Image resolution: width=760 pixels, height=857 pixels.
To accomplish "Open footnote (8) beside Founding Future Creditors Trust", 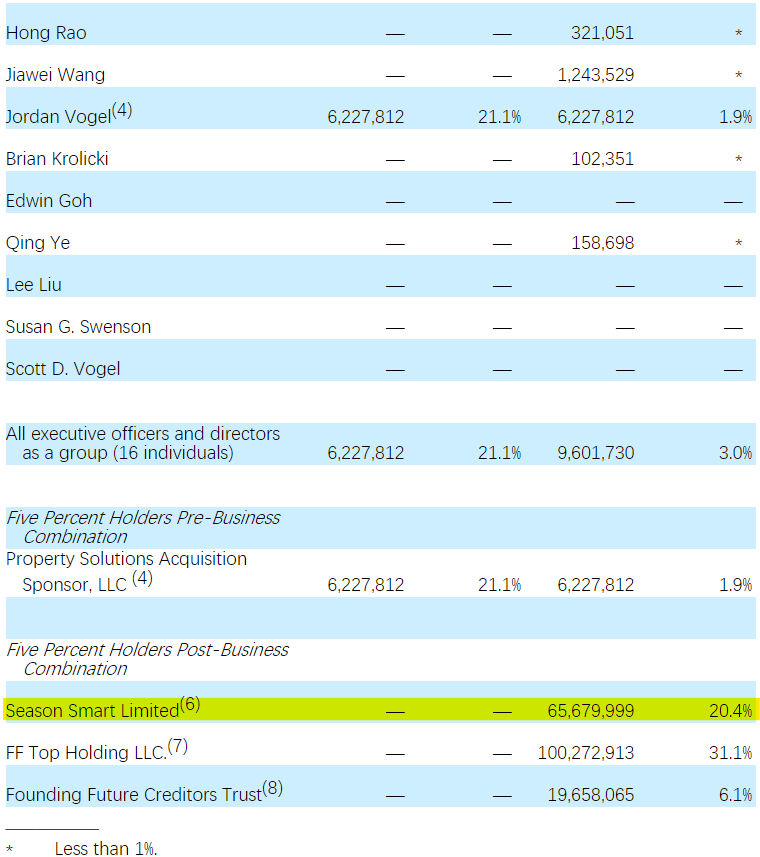I will (x=273, y=789).
